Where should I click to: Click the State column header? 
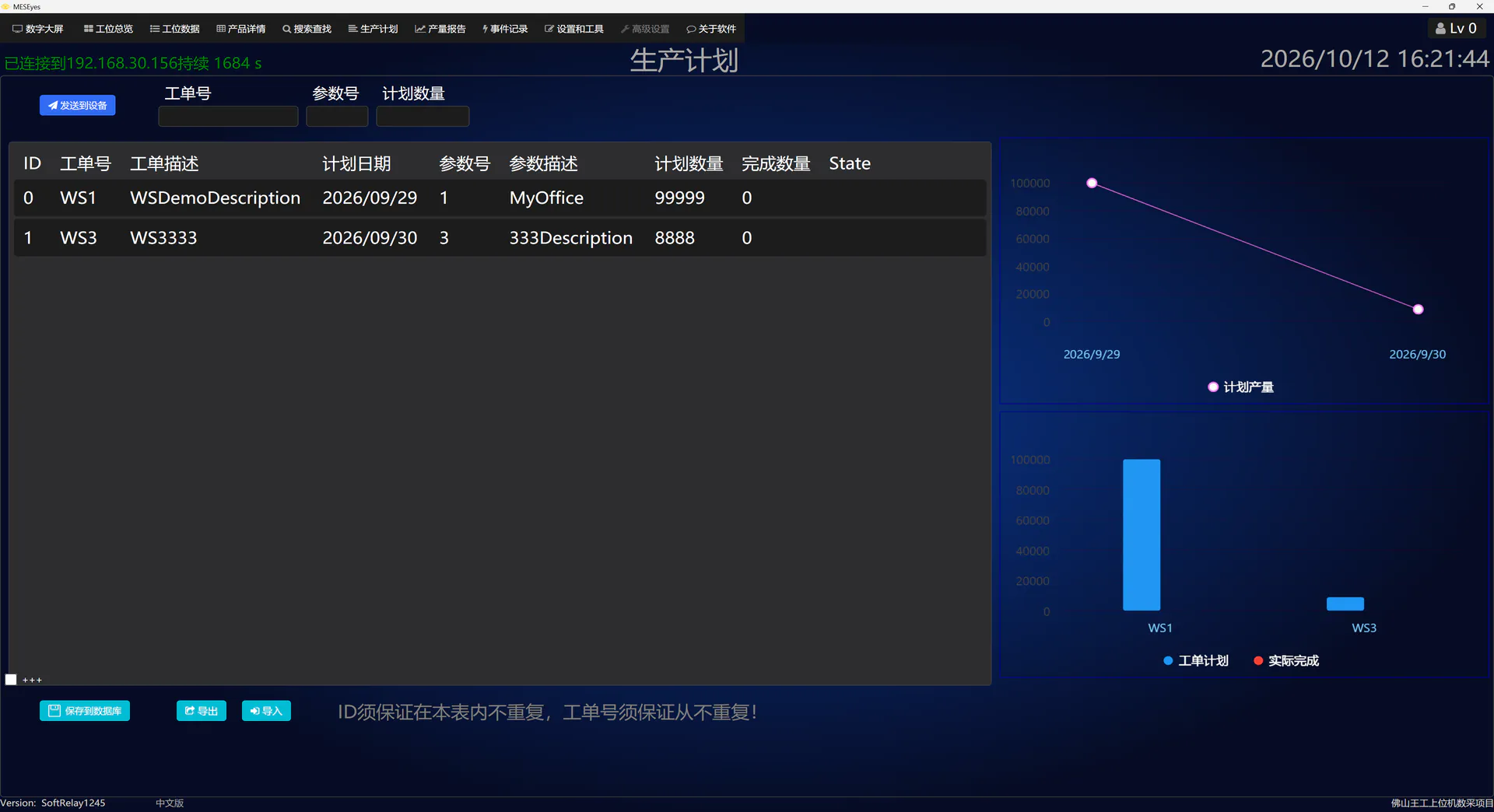849,163
